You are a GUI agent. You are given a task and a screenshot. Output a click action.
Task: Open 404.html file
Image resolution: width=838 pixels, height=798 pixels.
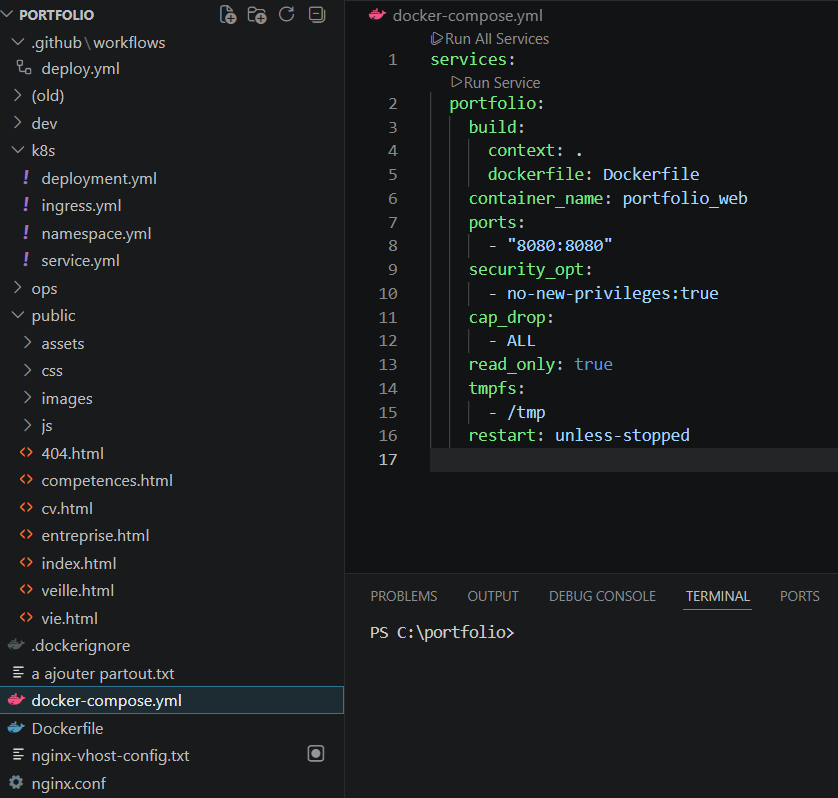coord(73,453)
